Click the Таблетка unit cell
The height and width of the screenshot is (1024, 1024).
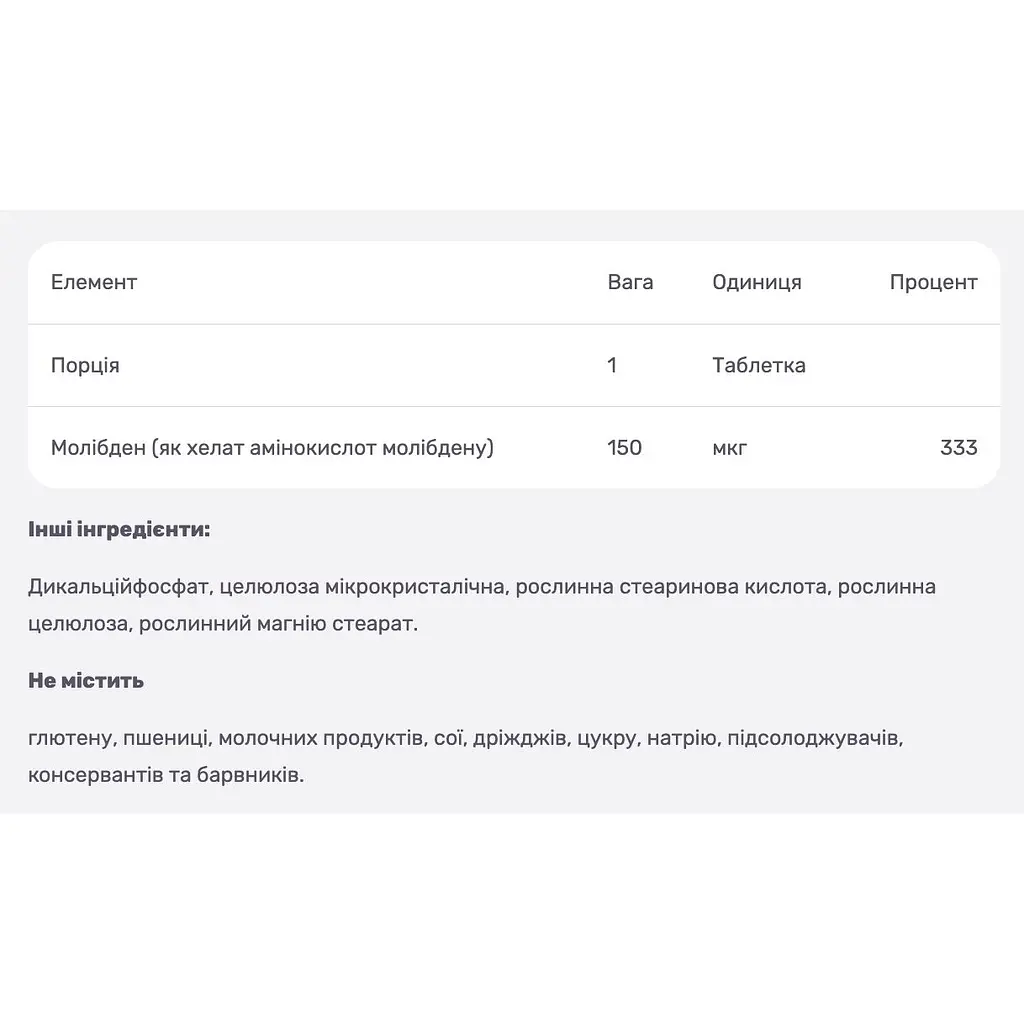(759, 365)
